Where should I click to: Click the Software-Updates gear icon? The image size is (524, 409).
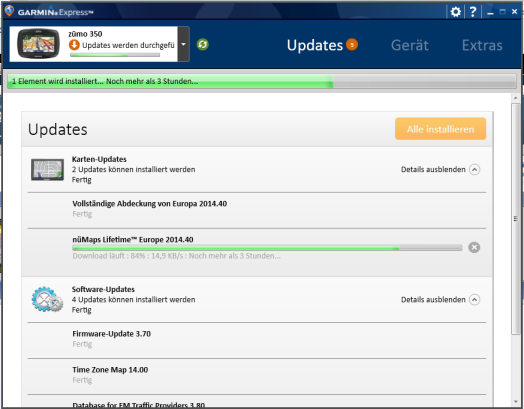[47, 299]
